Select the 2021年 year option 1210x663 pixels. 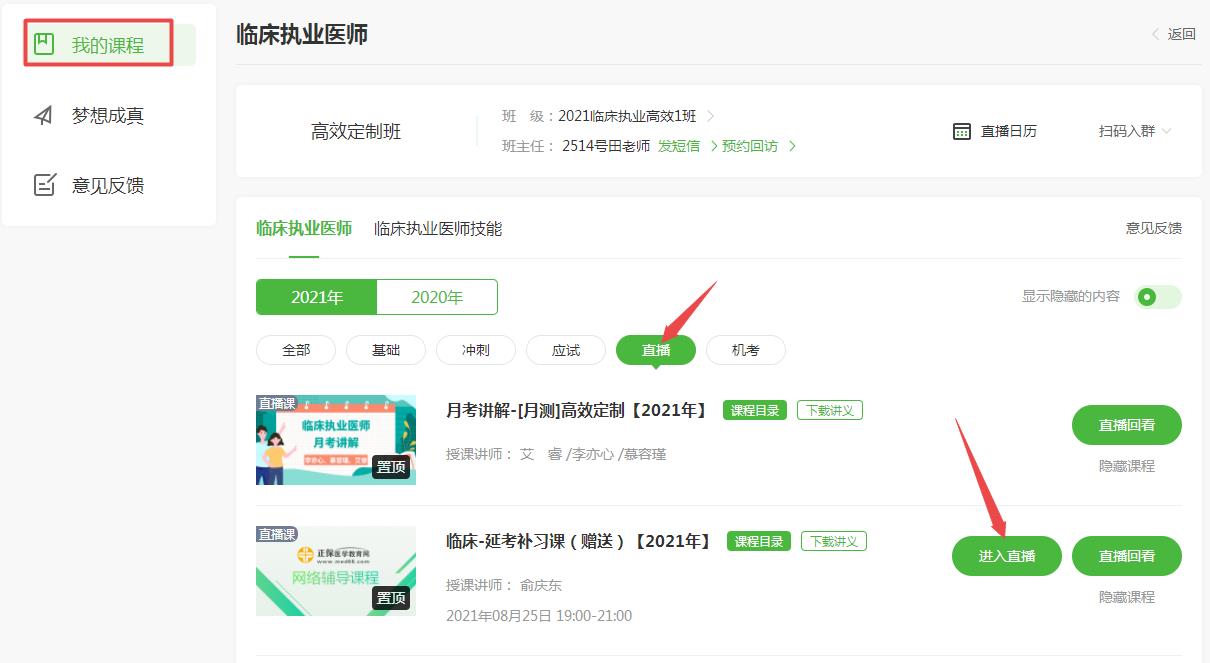point(317,297)
